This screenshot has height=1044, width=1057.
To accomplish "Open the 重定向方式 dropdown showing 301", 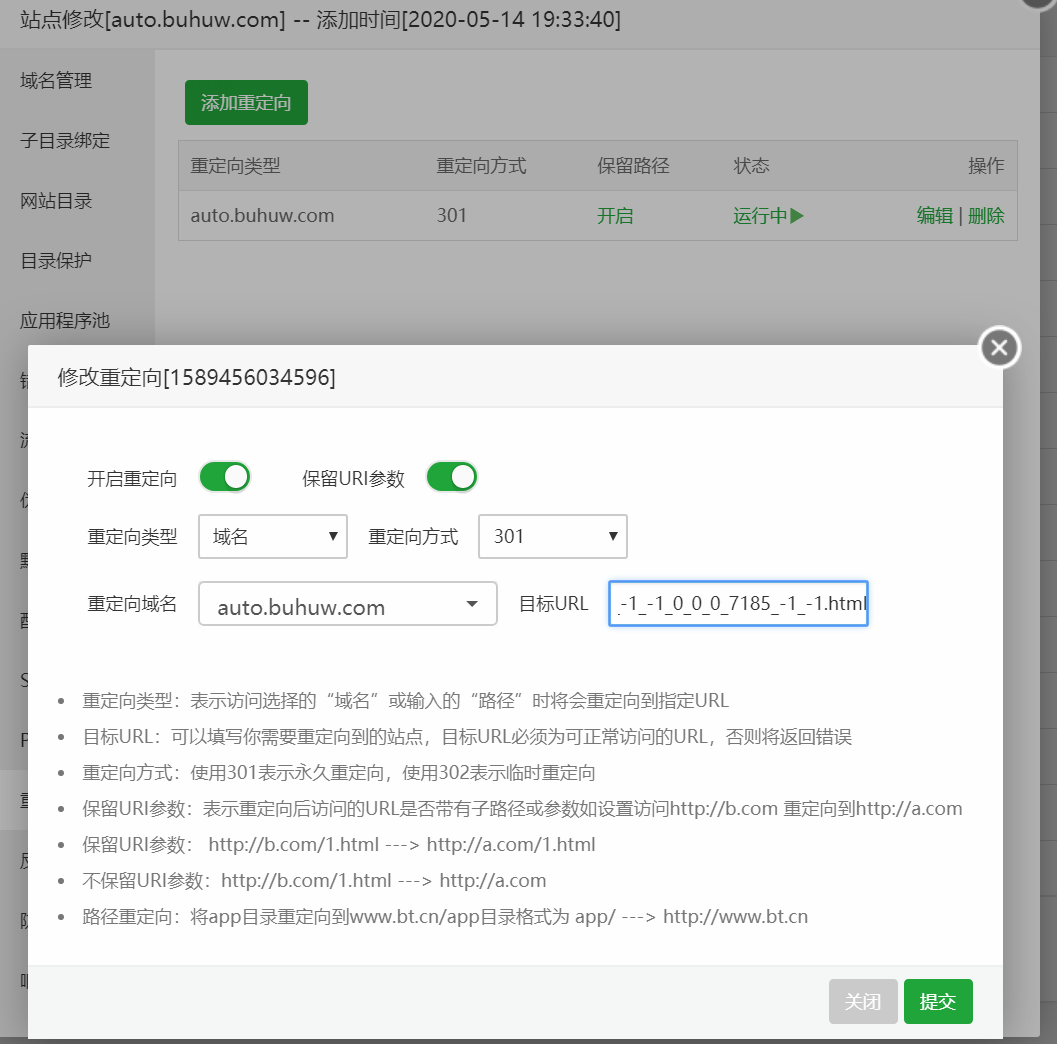I will point(553,536).
